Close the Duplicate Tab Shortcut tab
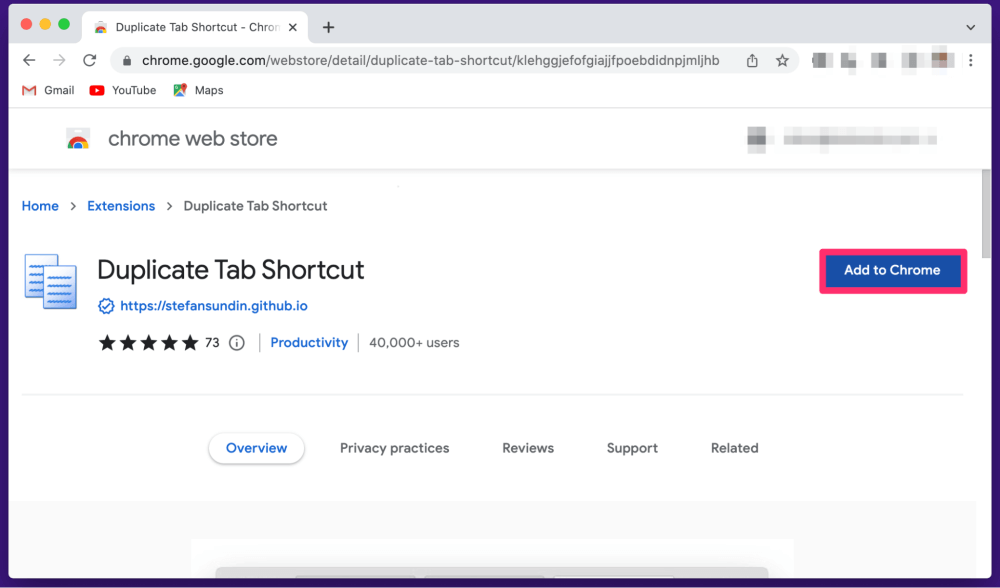 [293, 27]
